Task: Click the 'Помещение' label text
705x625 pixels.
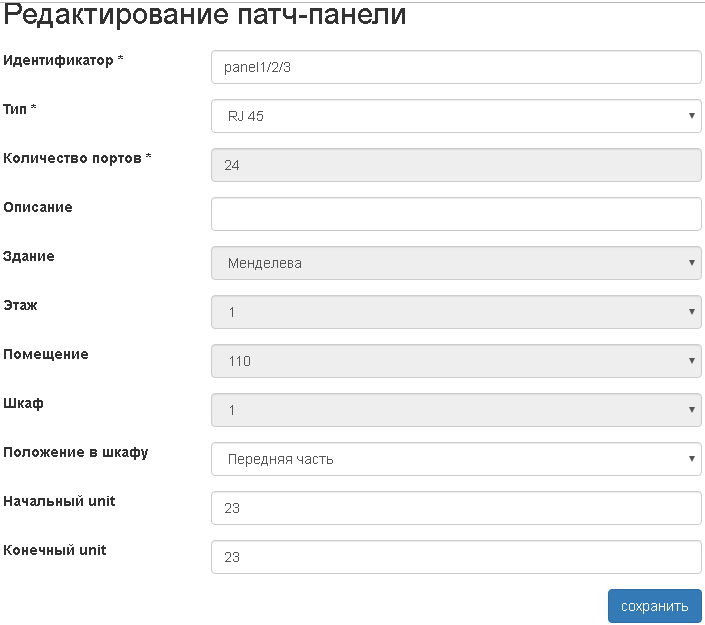Action: 46,354
